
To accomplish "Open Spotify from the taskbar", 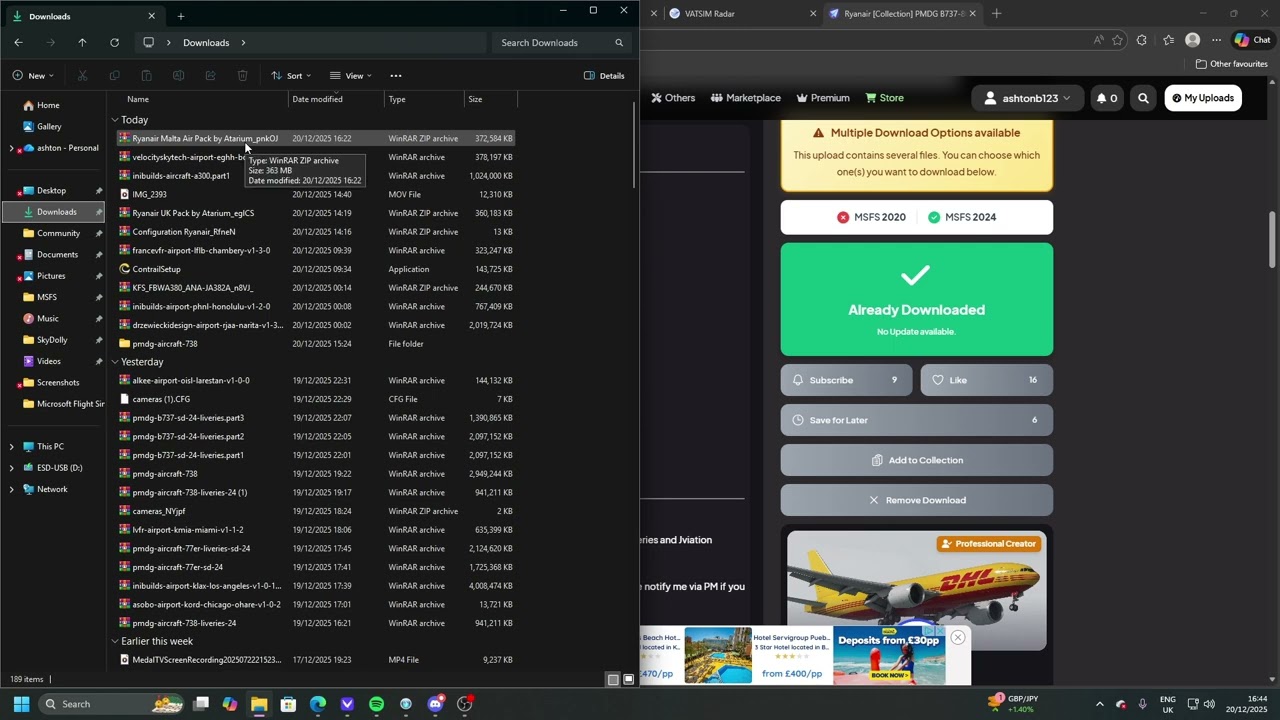I will tap(376, 704).
